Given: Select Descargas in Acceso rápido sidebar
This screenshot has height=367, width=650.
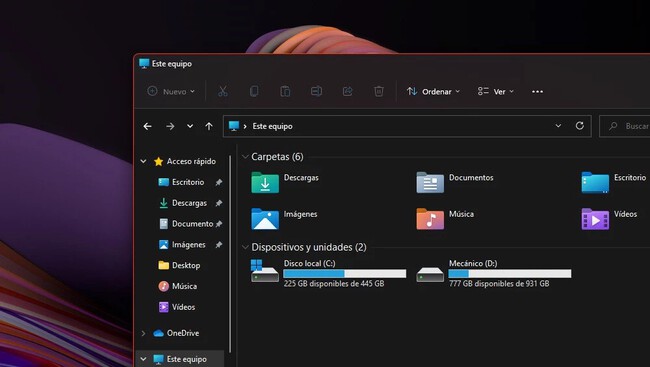Looking at the screenshot, I should (190, 203).
